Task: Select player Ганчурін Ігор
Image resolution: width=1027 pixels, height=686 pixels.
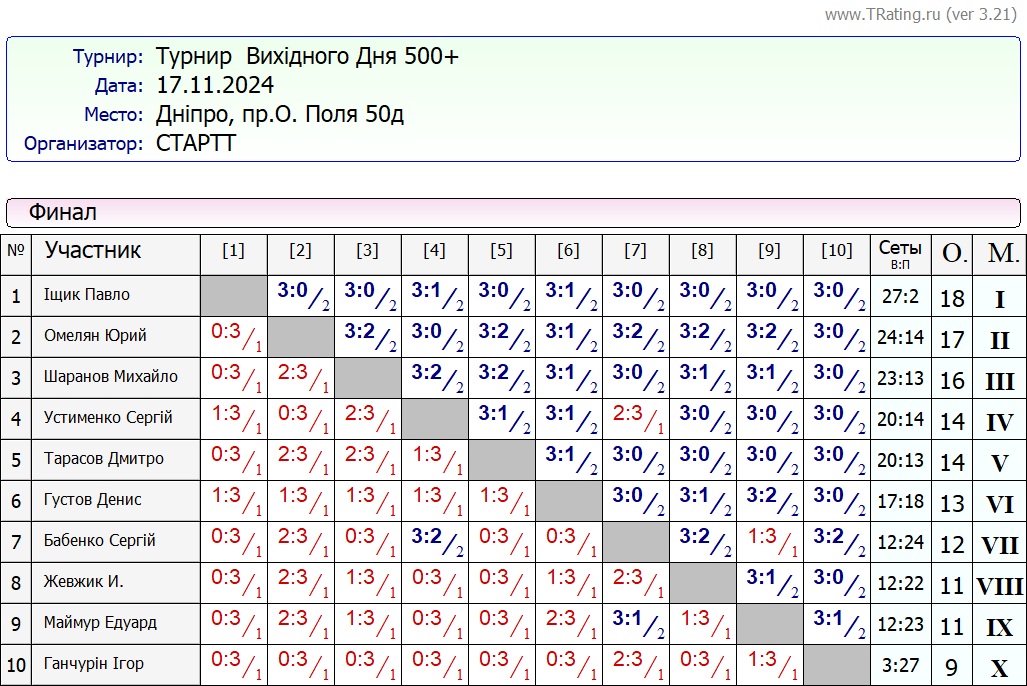Action: click(94, 664)
